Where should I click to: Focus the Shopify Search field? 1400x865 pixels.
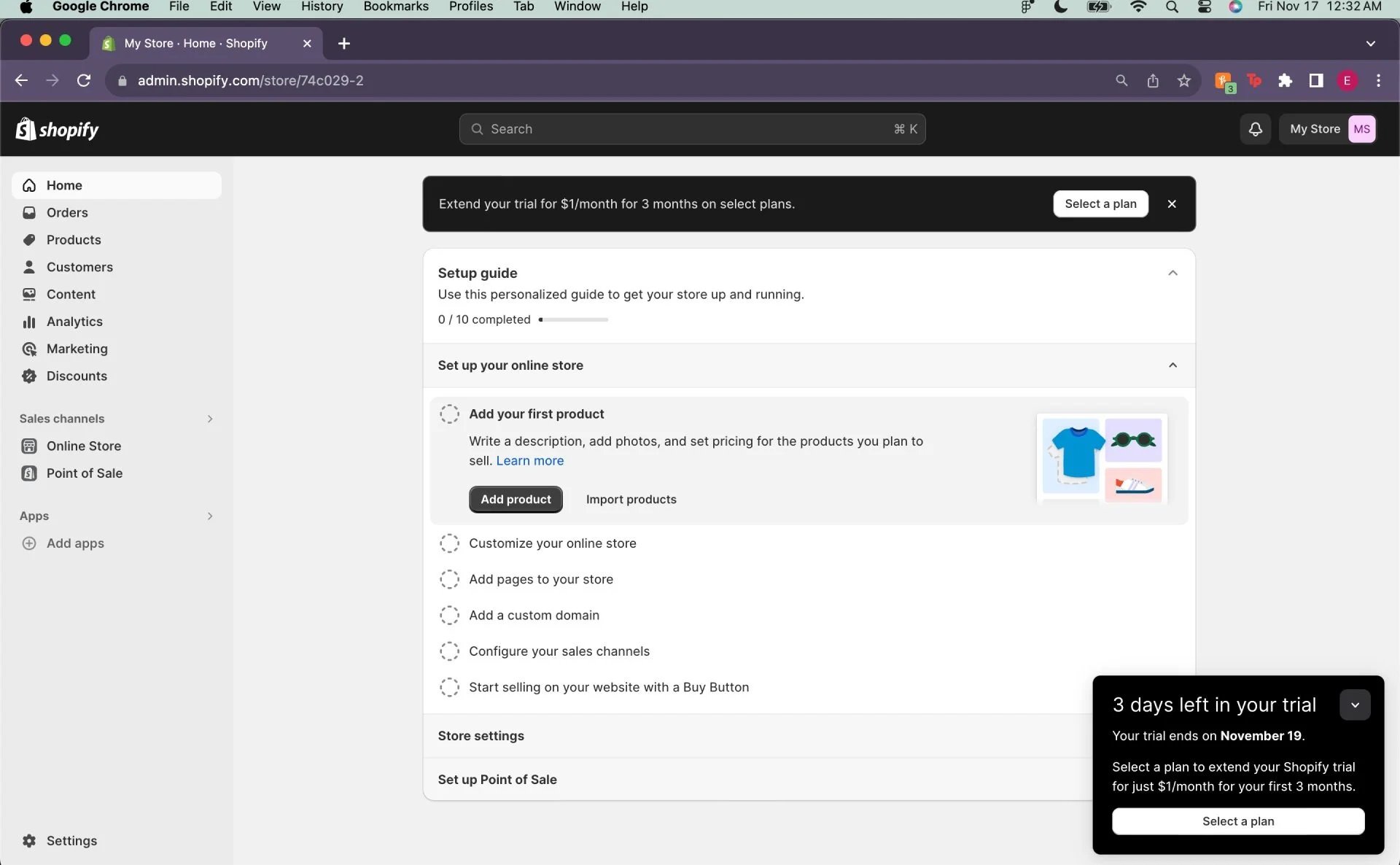tap(691, 129)
